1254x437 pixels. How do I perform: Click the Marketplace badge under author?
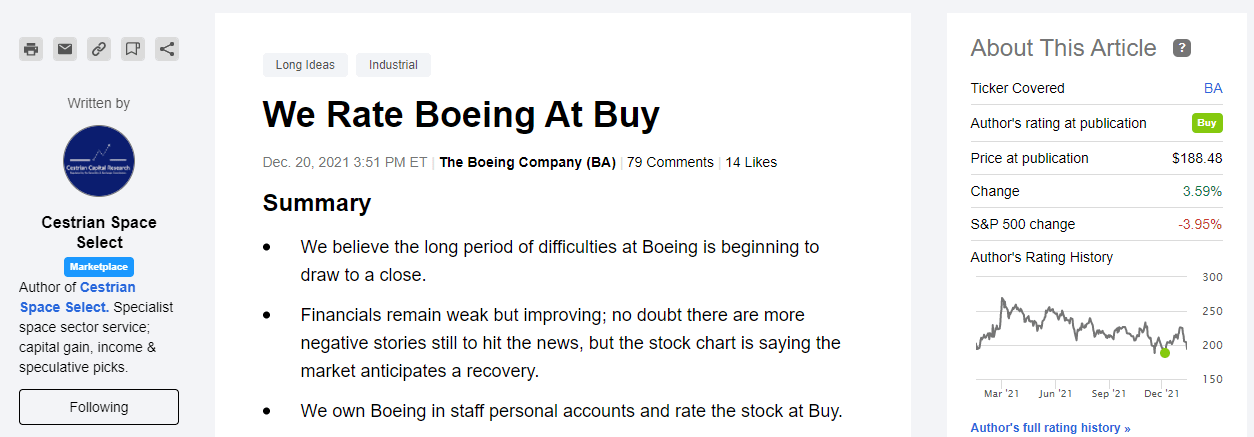click(99, 267)
